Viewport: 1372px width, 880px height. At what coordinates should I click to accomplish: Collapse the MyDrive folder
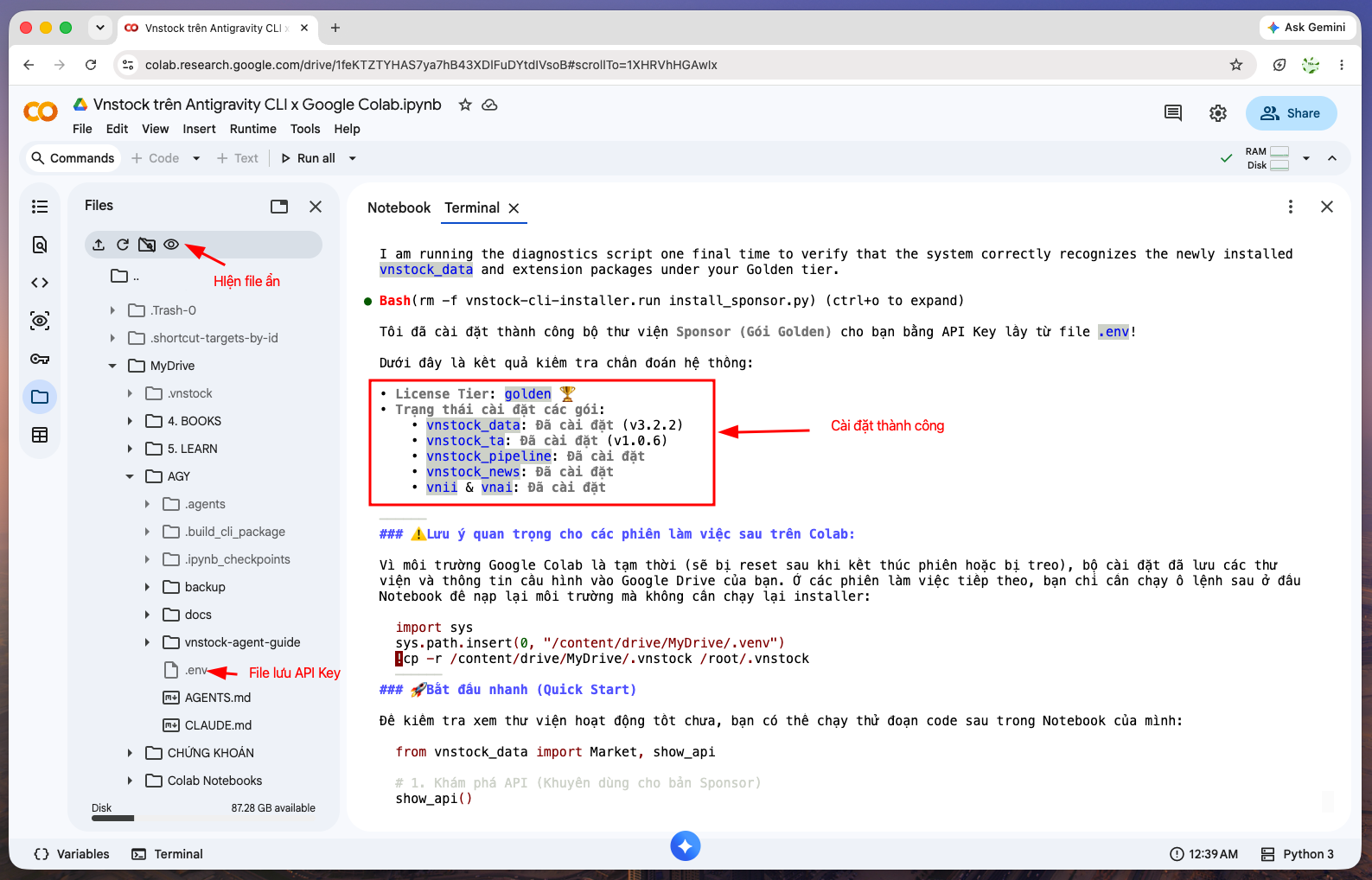[x=112, y=366]
